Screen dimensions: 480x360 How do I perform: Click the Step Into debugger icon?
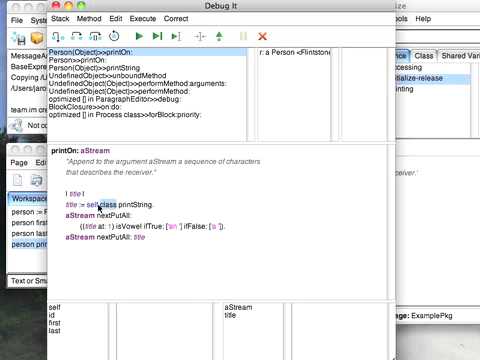point(58,36)
